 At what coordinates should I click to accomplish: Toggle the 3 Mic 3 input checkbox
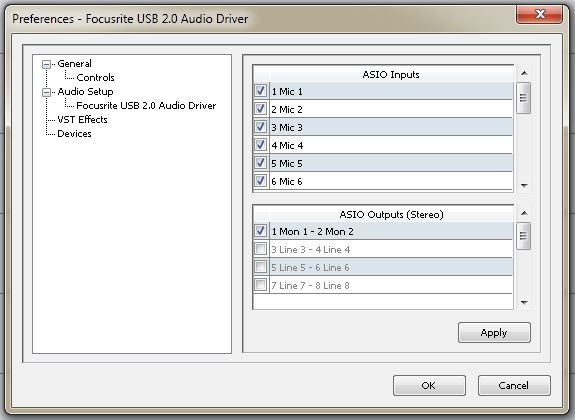260,127
